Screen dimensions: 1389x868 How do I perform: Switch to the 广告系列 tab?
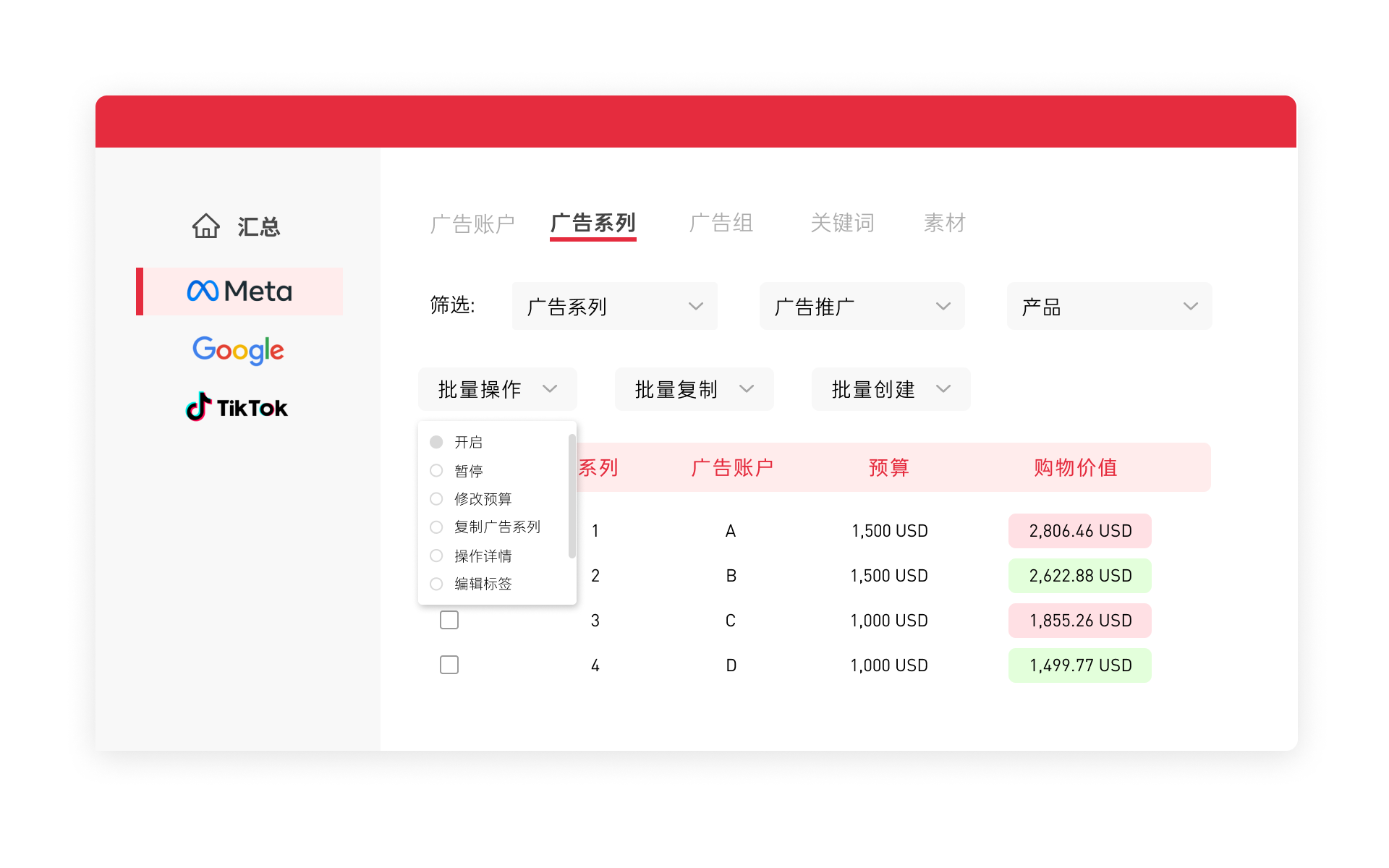[593, 224]
